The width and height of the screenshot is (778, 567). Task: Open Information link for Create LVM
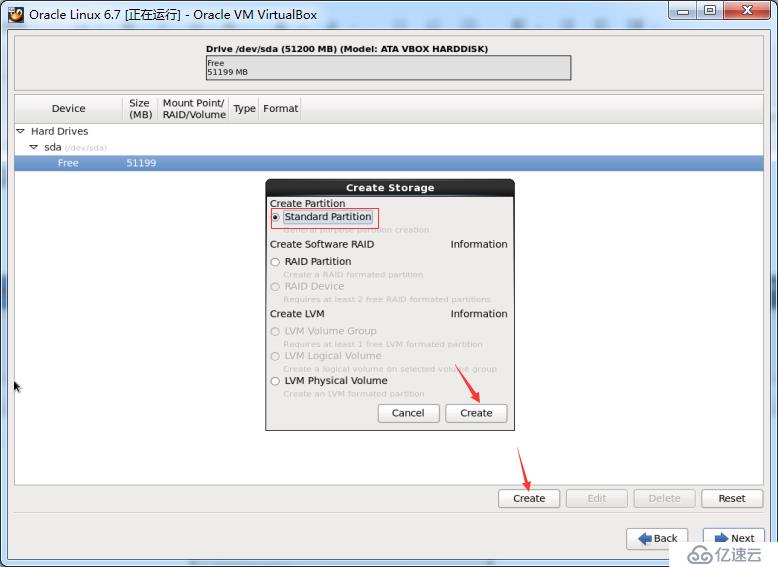(479, 314)
